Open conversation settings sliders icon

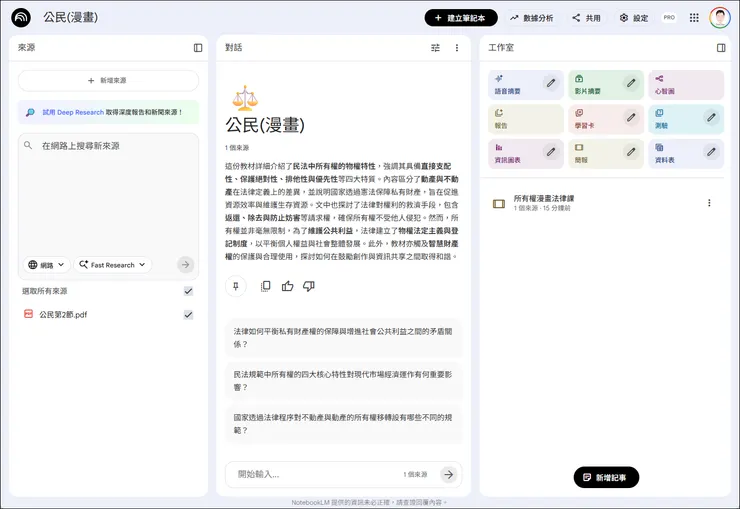435,48
